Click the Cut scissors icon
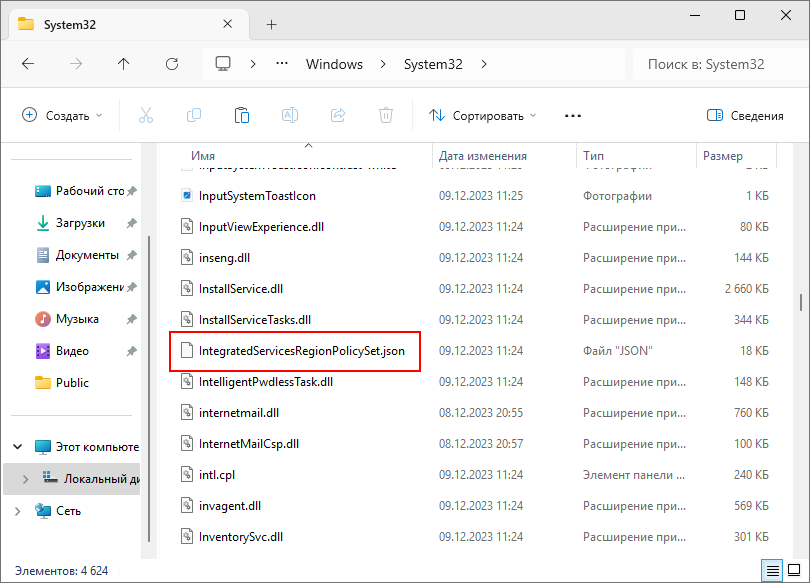 pos(146,115)
